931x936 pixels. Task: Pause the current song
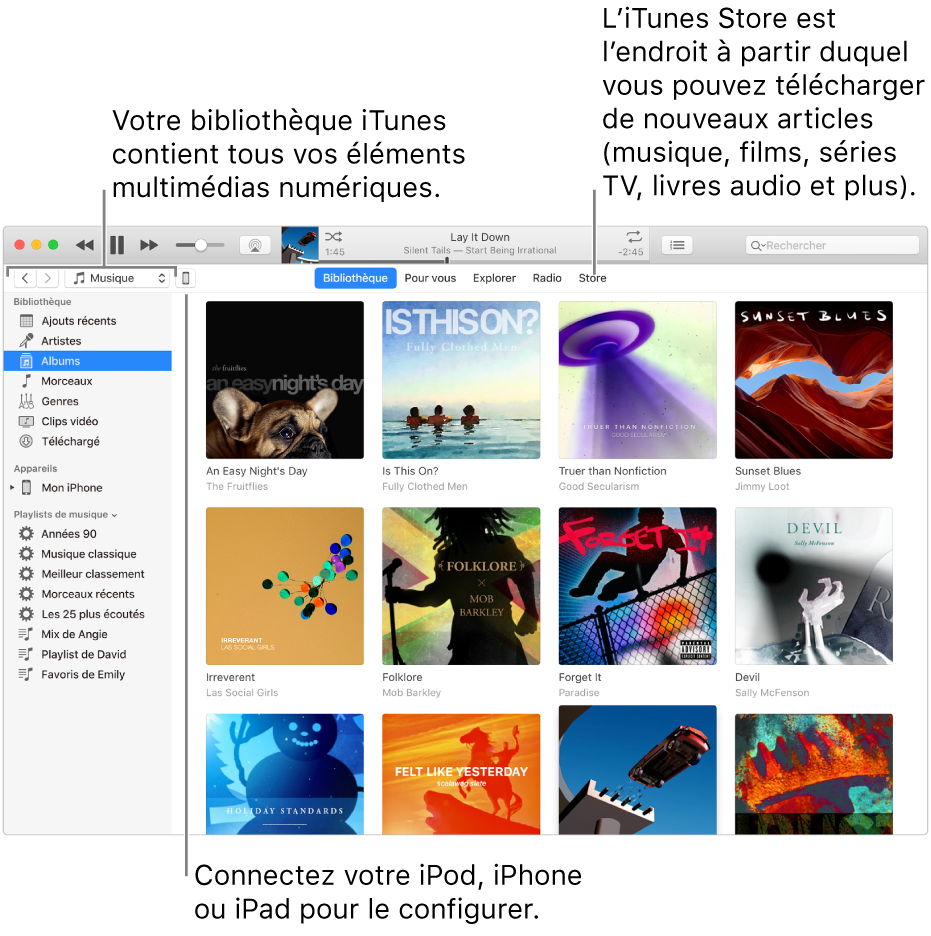[117, 245]
